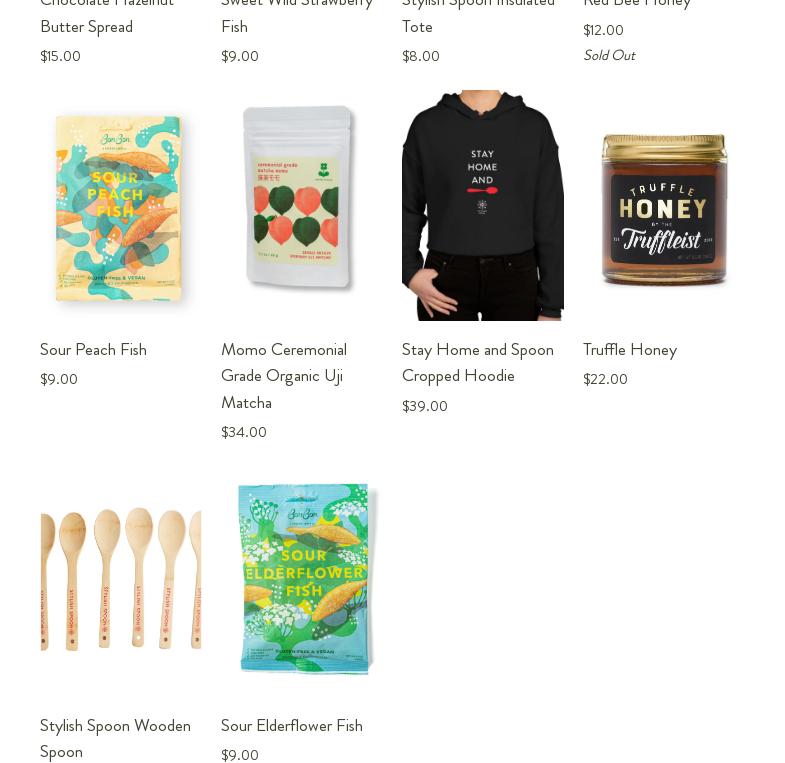Click the Sour Peach Fish title link
Image resolution: width=785 pixels, height=763 pixels.
(93, 349)
